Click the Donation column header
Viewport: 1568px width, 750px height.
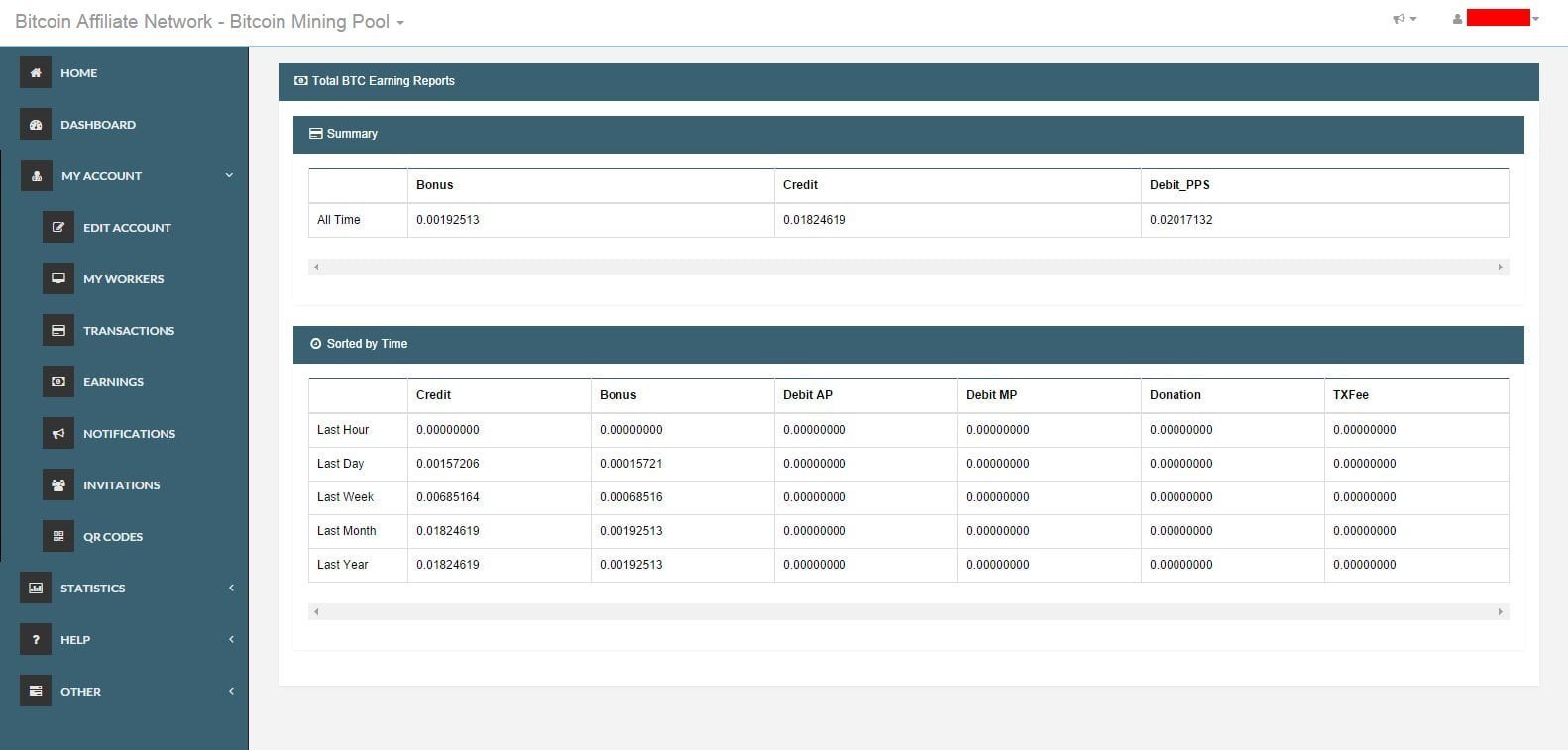[1176, 395]
